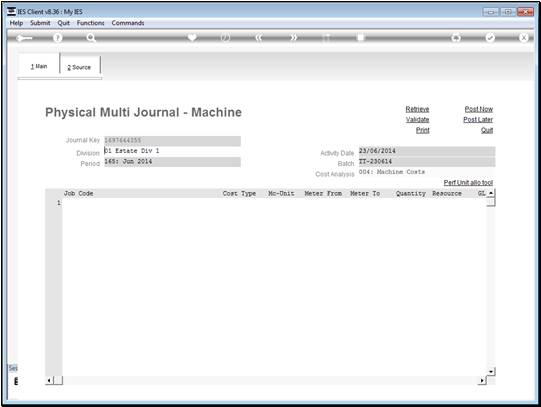
Task: Click the grid's vertical scroll up arrow
Action: tap(491, 193)
